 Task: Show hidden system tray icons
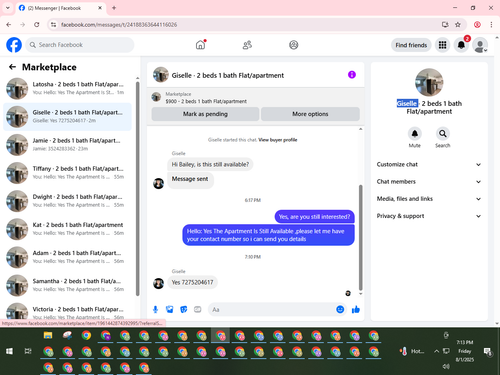pyautogui.click(x=436, y=351)
